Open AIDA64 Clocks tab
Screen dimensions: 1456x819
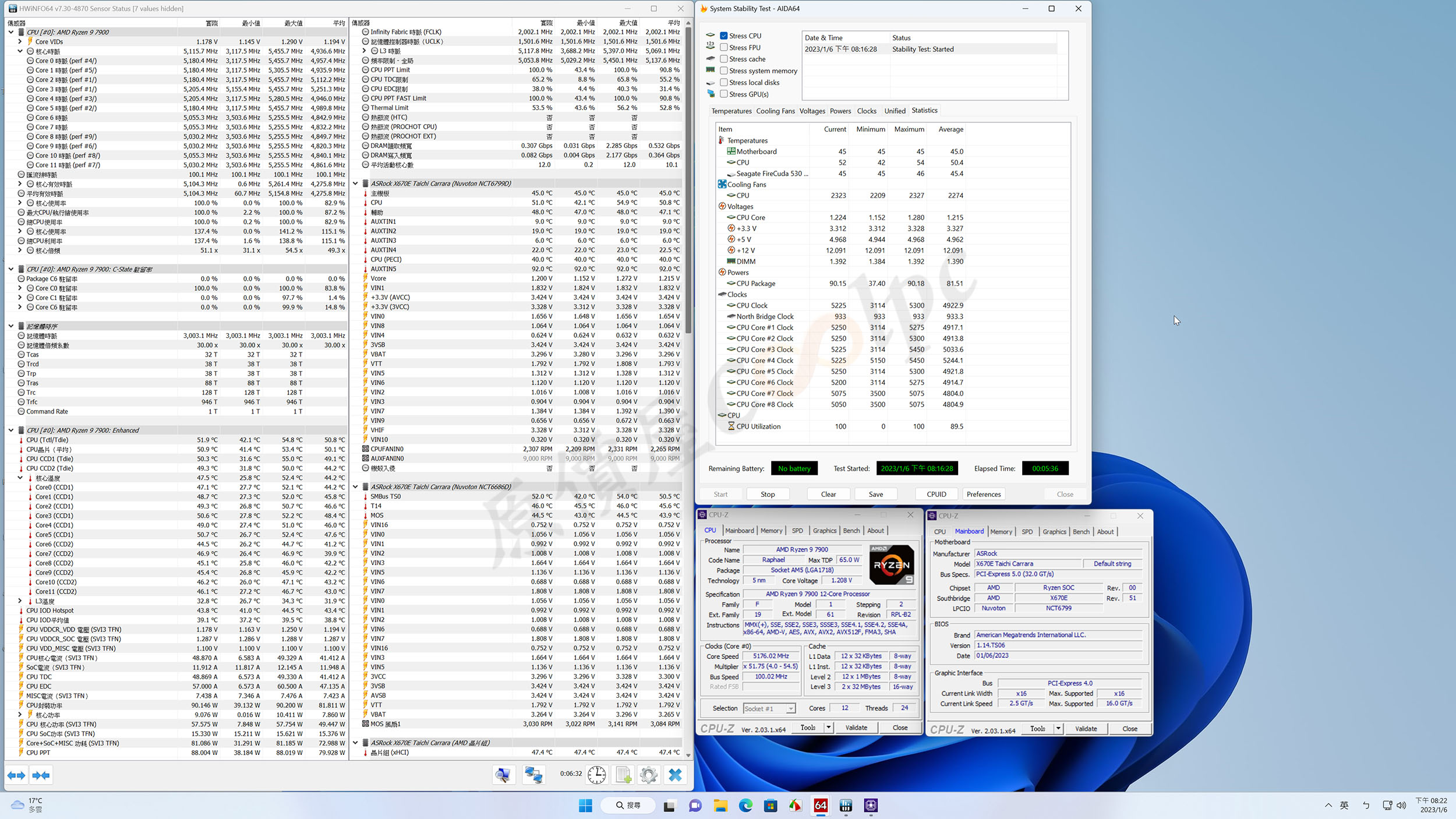[867, 111]
